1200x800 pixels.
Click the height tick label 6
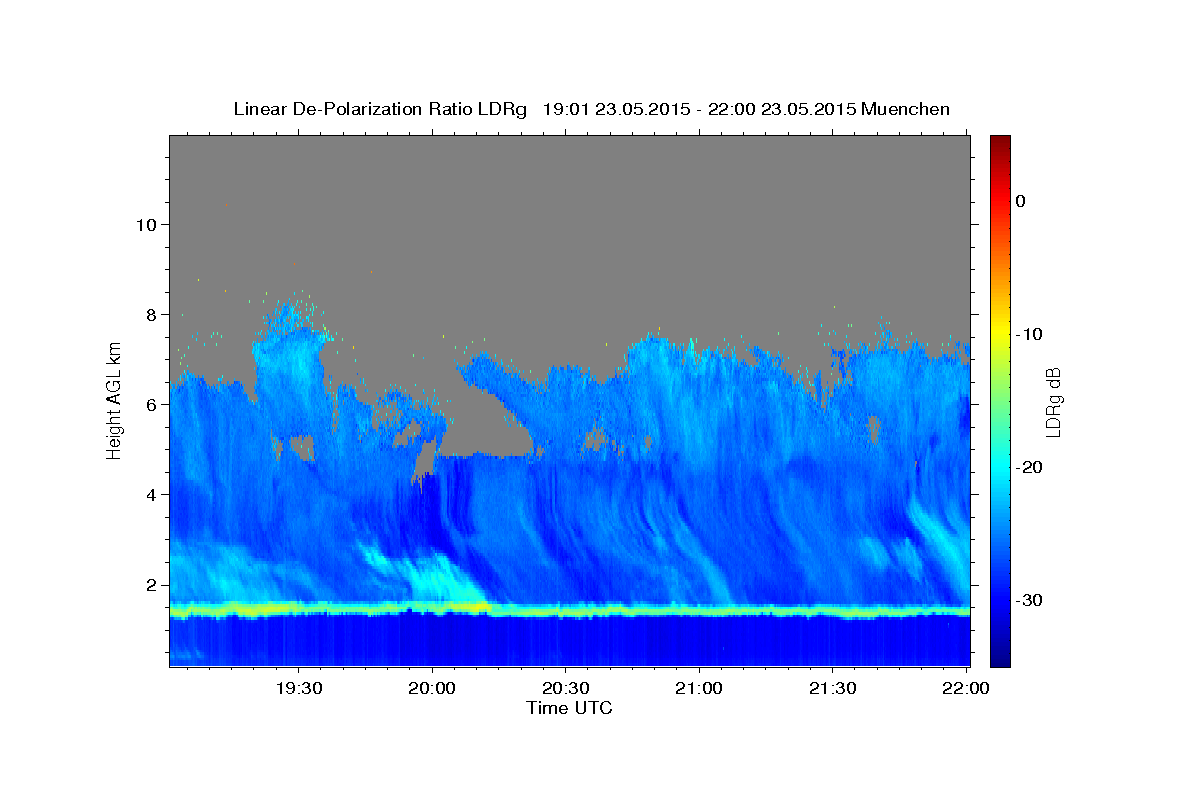149,404
